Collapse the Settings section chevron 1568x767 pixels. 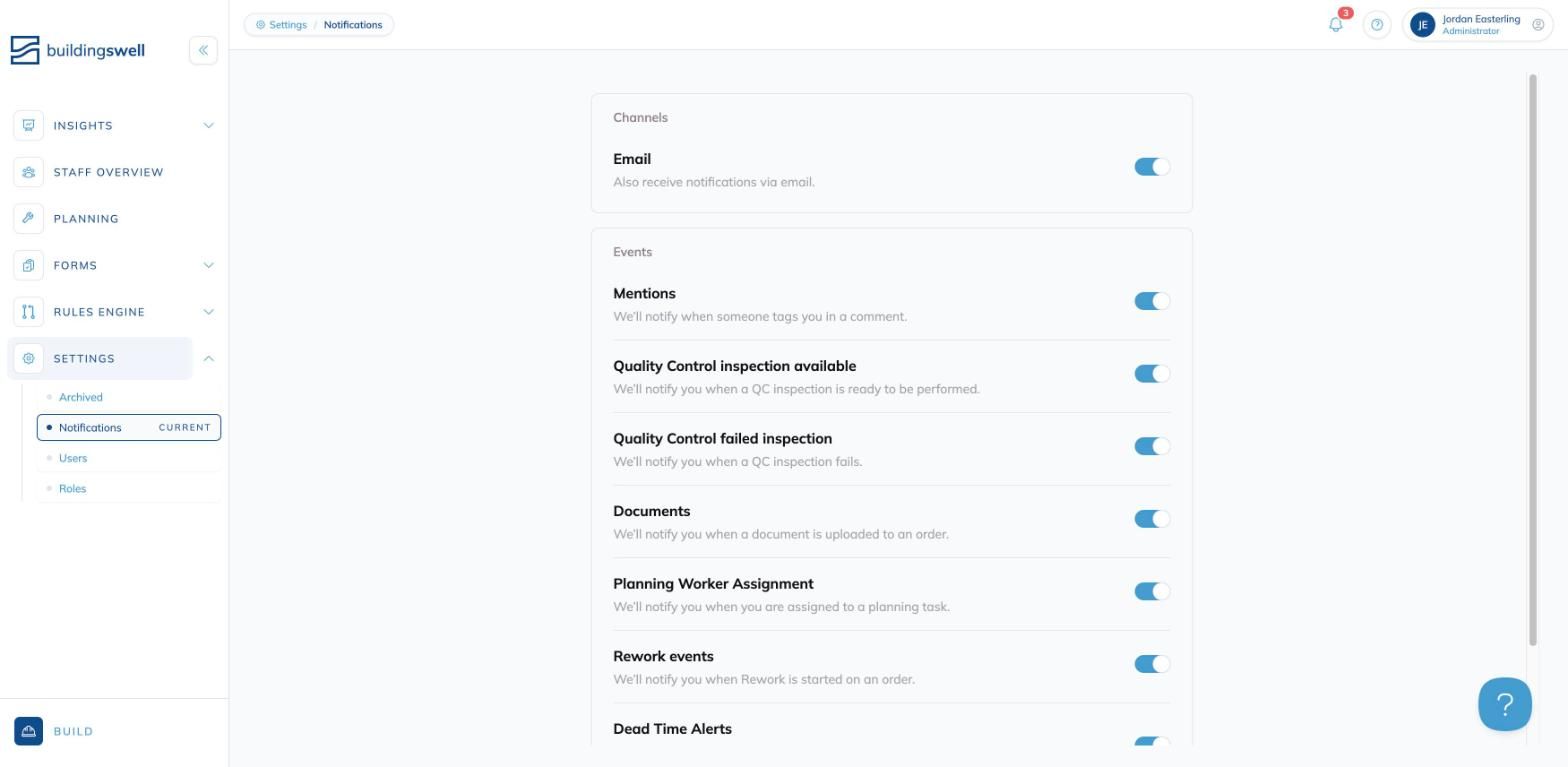click(x=208, y=358)
